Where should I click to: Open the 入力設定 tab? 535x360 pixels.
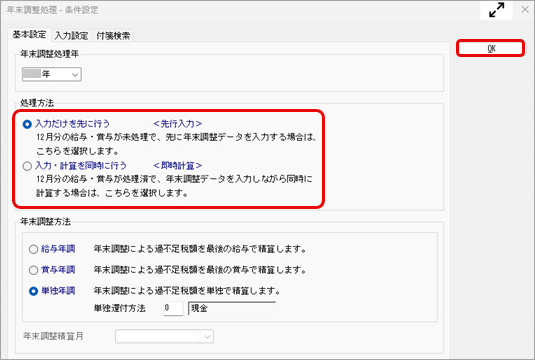tap(71, 35)
